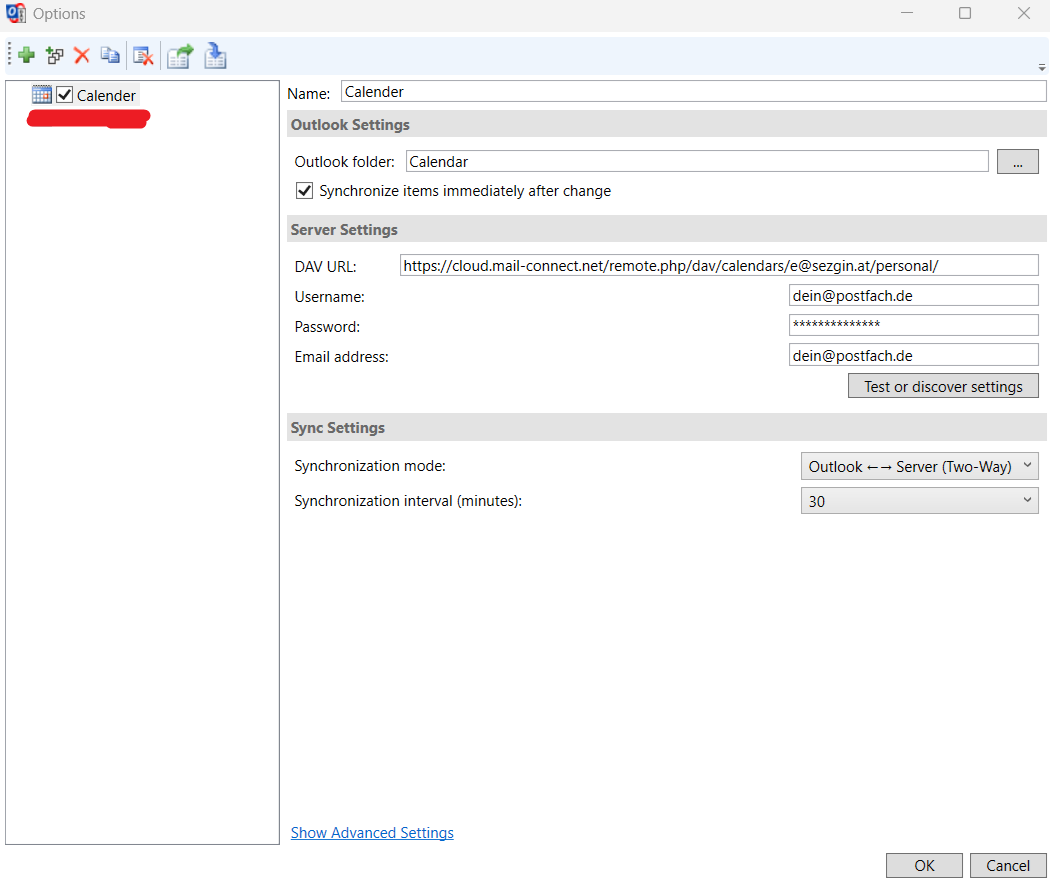Screen dimensions: 1050x880
Task: Focus the Username text field
Action: [913, 296]
